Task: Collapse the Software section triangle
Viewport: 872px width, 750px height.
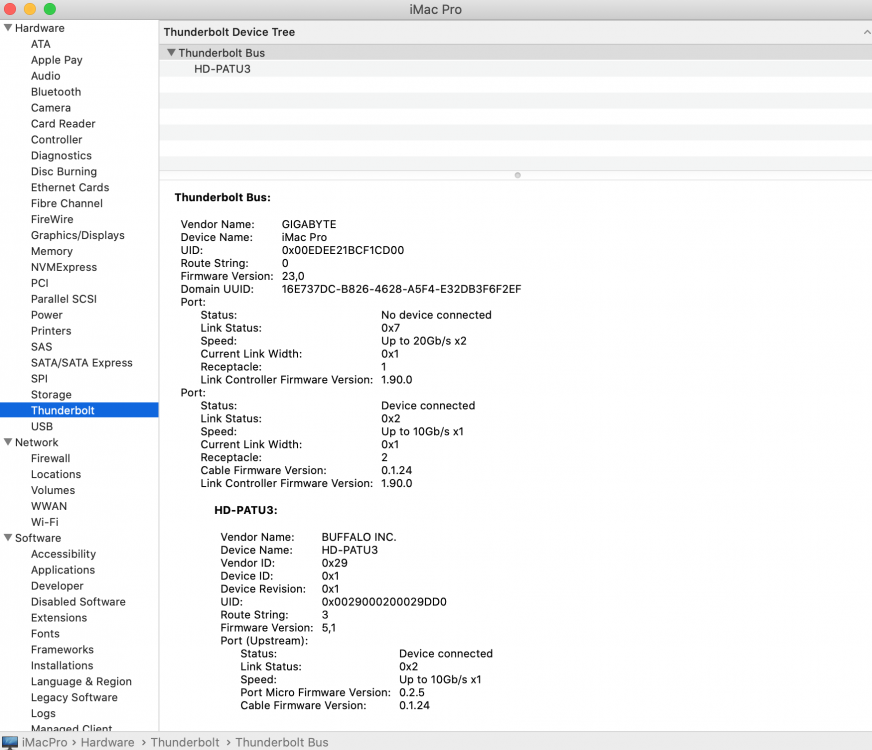Action: point(8,538)
